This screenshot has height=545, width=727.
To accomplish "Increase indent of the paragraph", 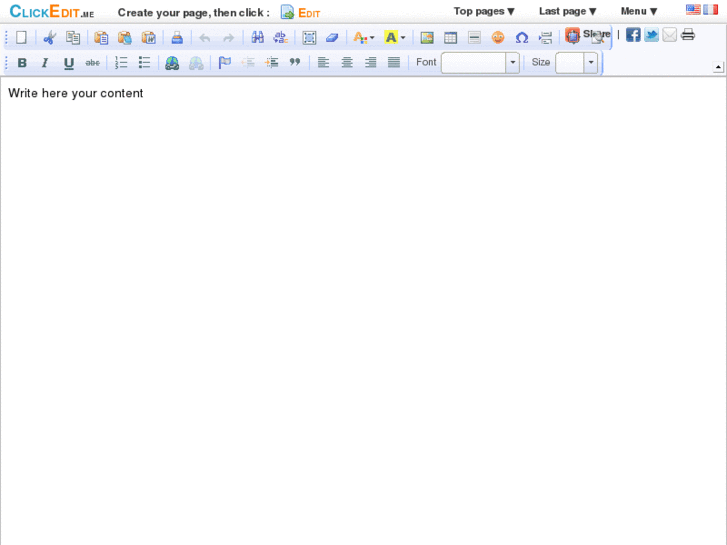I will pos(271,63).
